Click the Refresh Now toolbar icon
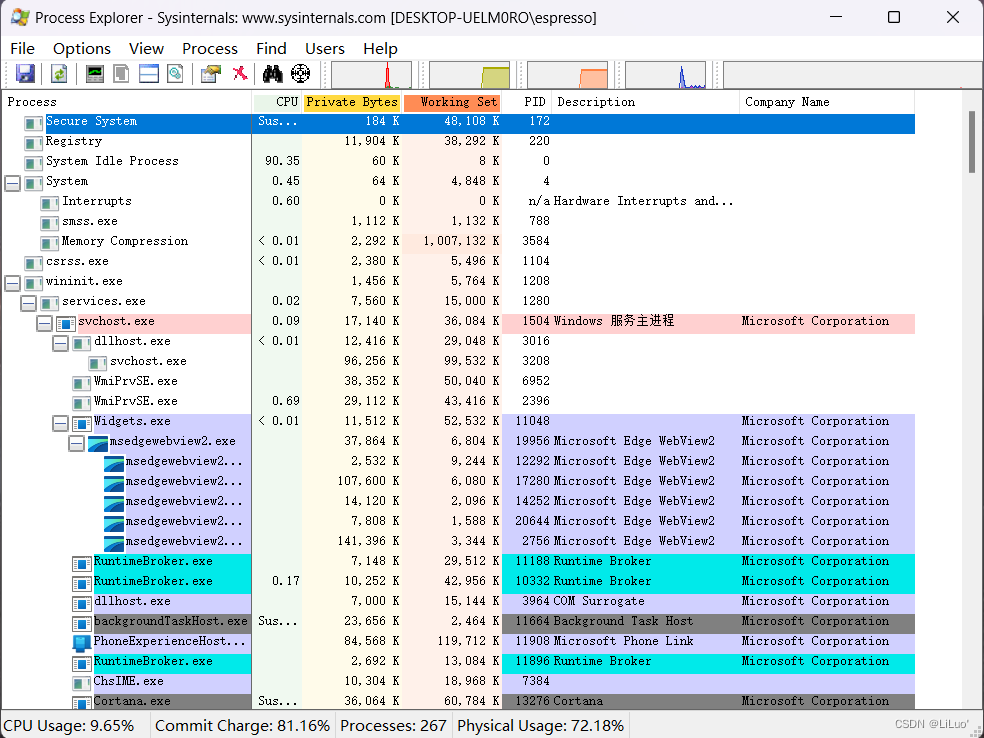Image resolution: width=984 pixels, height=738 pixels. pyautogui.click(x=59, y=74)
